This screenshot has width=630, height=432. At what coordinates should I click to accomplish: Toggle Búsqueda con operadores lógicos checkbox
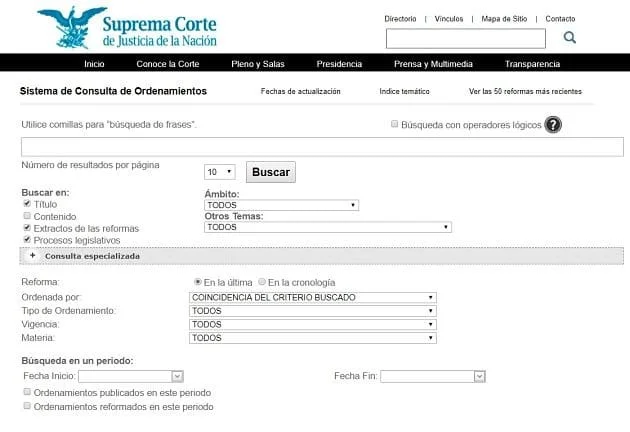(x=395, y=125)
